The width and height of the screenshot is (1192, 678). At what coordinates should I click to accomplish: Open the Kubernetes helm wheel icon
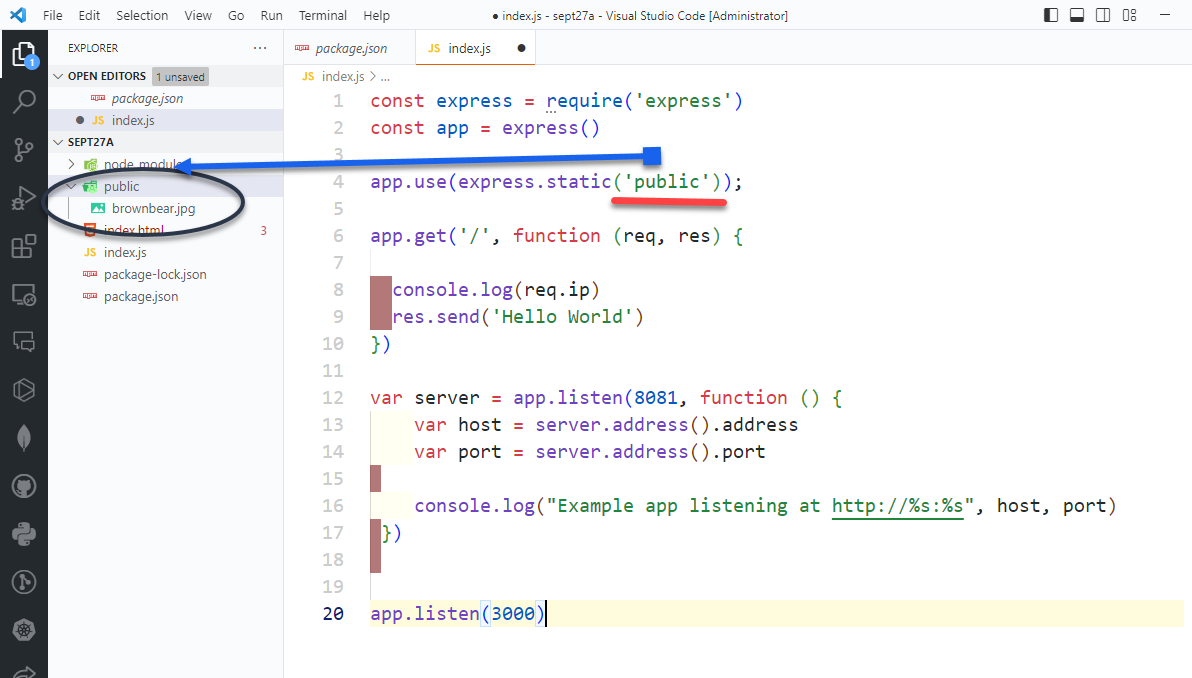(24, 630)
